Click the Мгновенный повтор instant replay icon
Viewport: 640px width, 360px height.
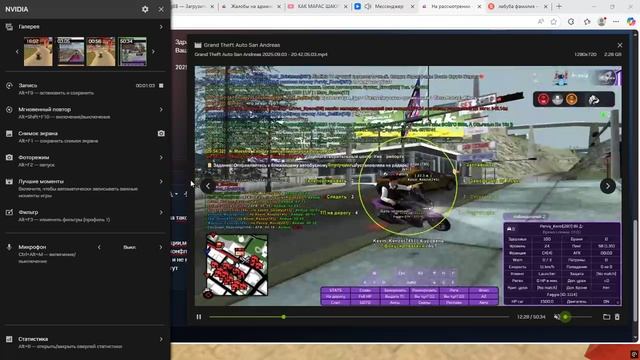9,109
